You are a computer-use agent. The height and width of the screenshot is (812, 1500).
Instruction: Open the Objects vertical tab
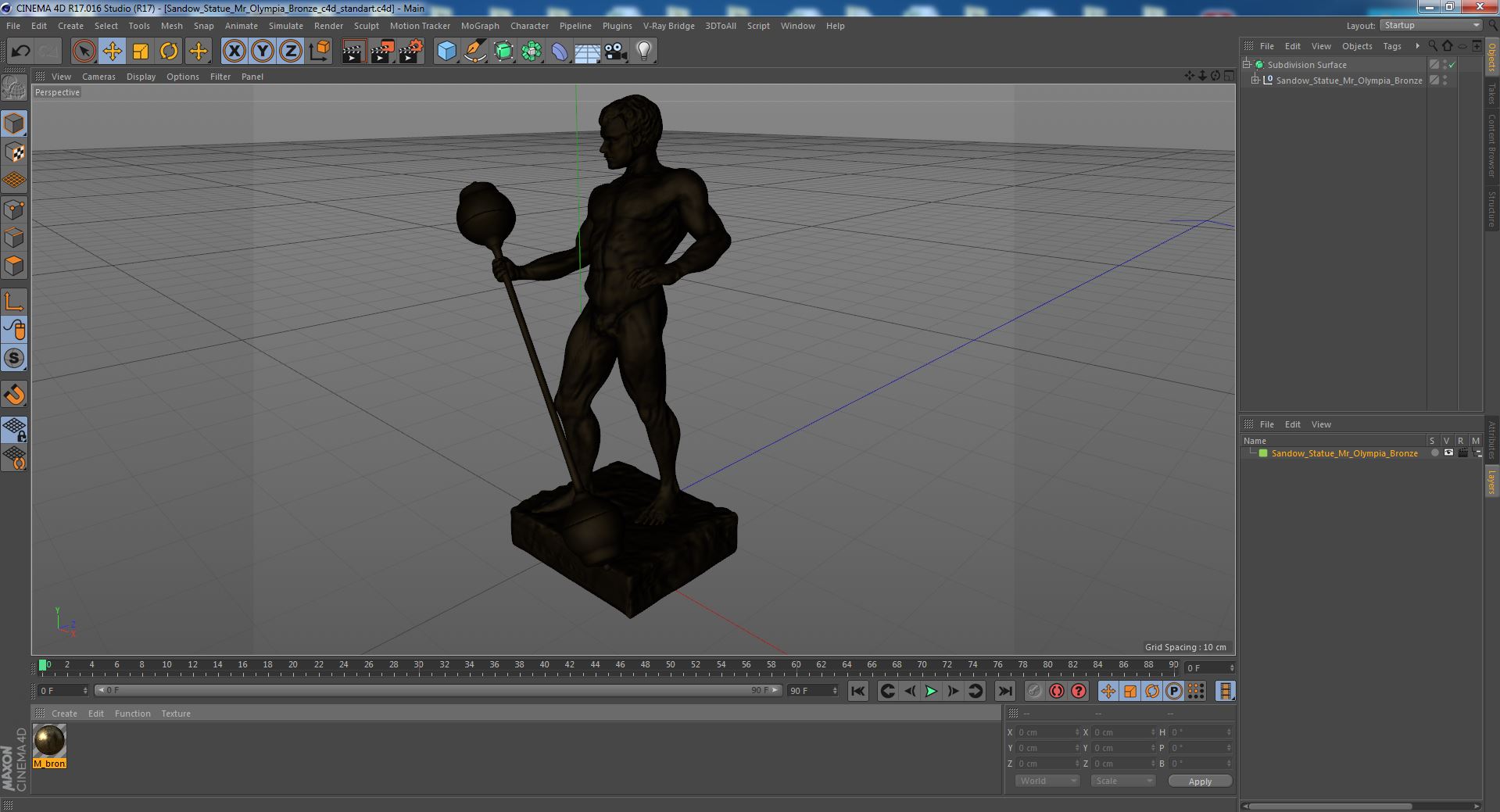[1491, 57]
